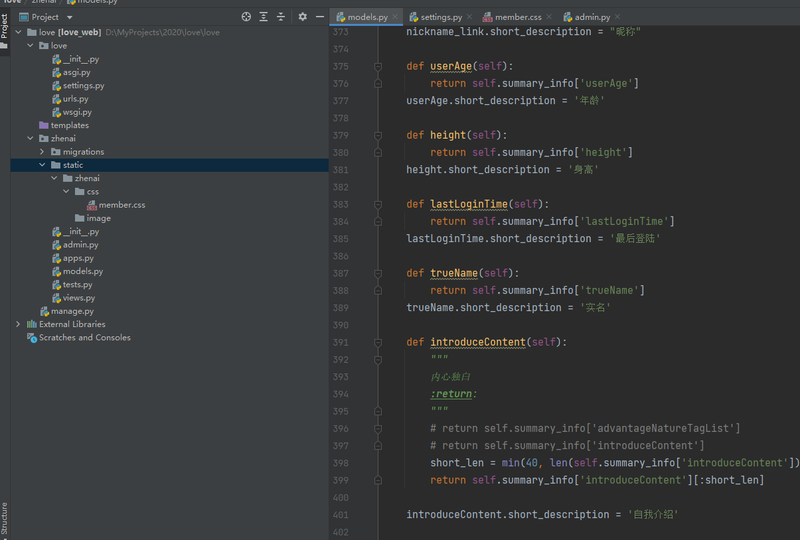Close the models.py tab
This screenshot has width=800, height=540.
[x=395, y=17]
